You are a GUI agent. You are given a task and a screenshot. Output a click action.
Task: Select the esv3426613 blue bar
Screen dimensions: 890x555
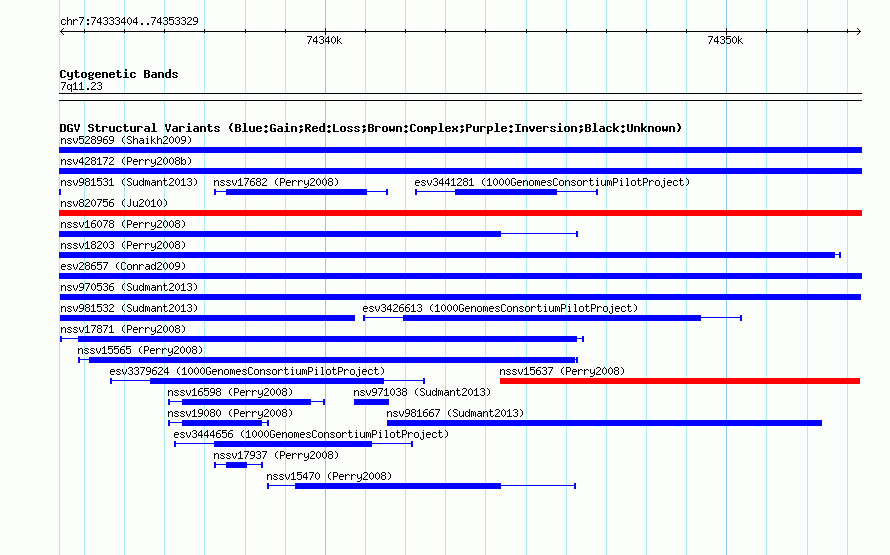[552, 318]
